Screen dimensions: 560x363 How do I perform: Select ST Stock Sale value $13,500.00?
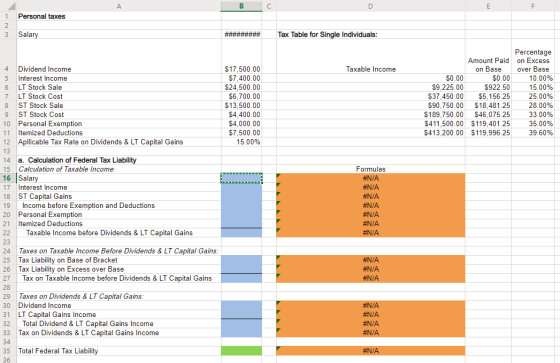click(241, 105)
